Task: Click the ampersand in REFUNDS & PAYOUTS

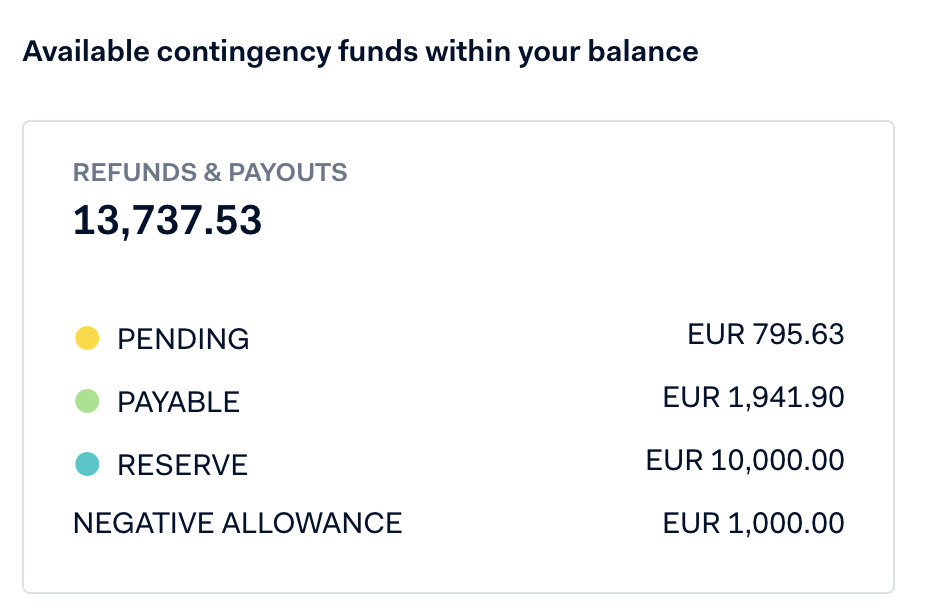Action: coord(212,173)
